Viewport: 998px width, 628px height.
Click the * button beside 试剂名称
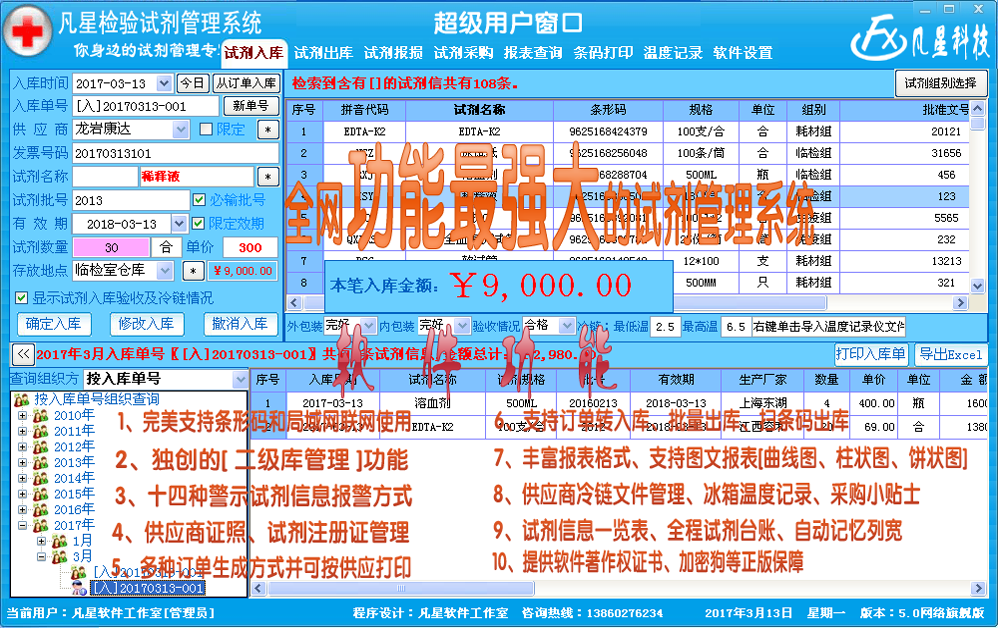coord(268,177)
